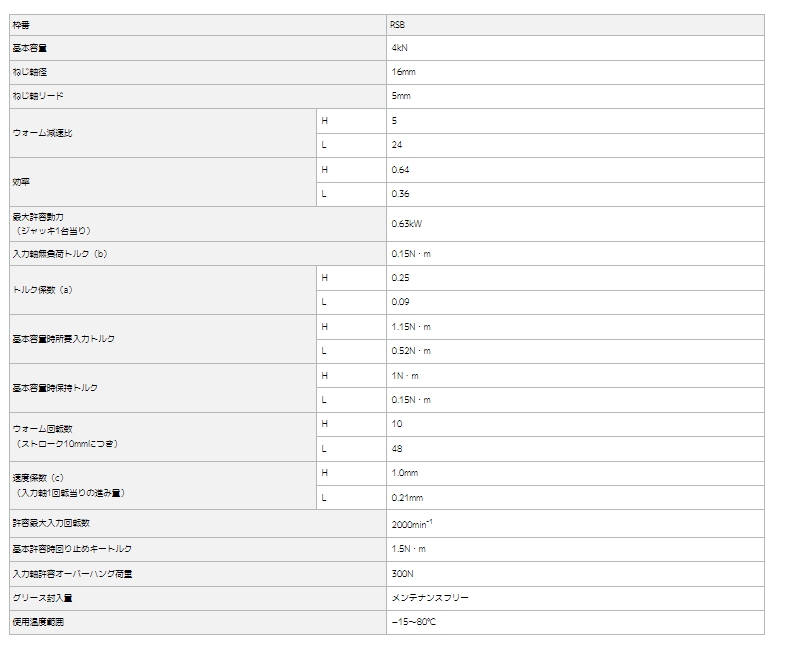The image size is (791, 650).
Task: Click the RSB model value cell
Action: pos(398,23)
